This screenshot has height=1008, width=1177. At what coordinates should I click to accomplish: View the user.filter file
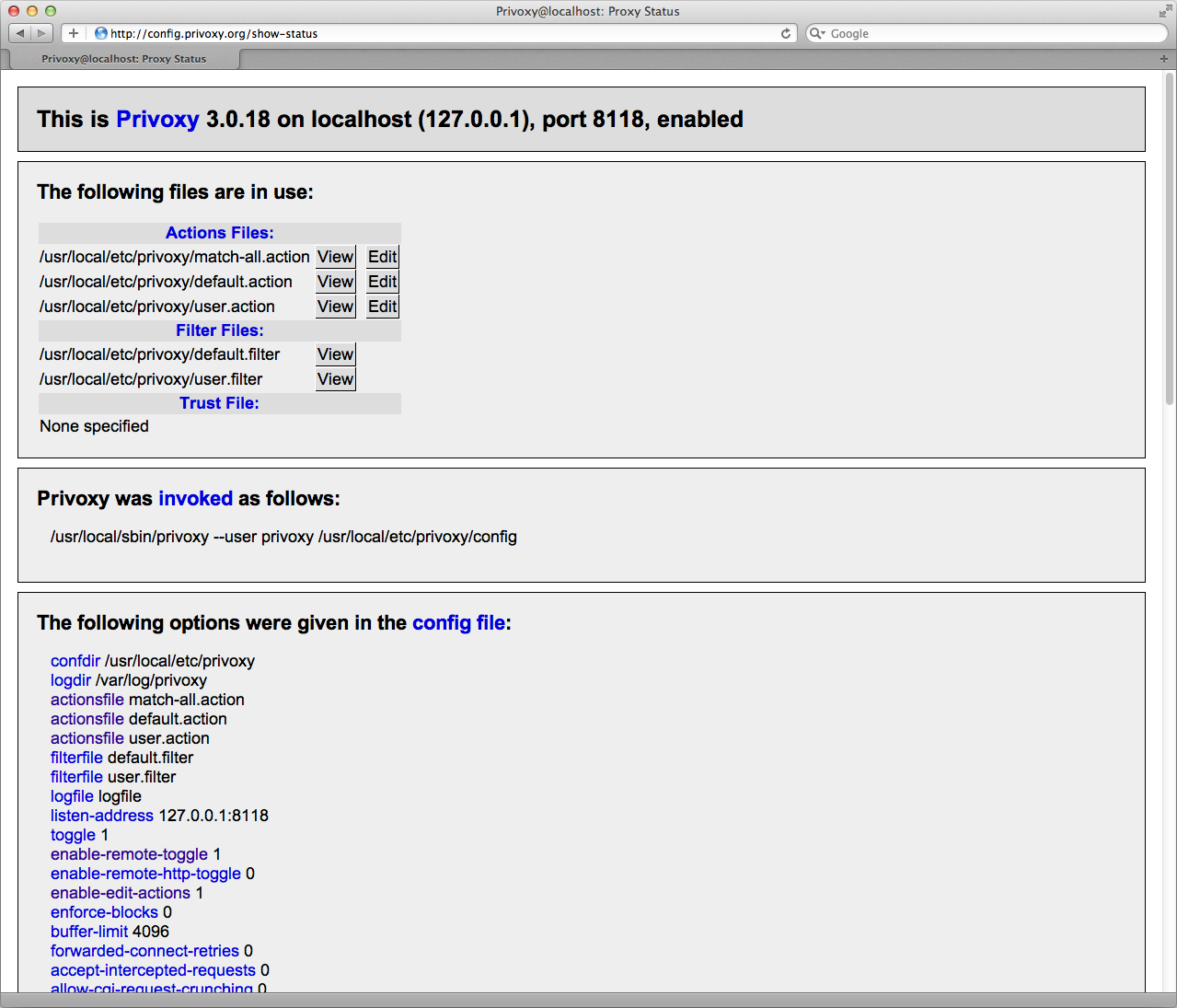pyautogui.click(x=336, y=379)
